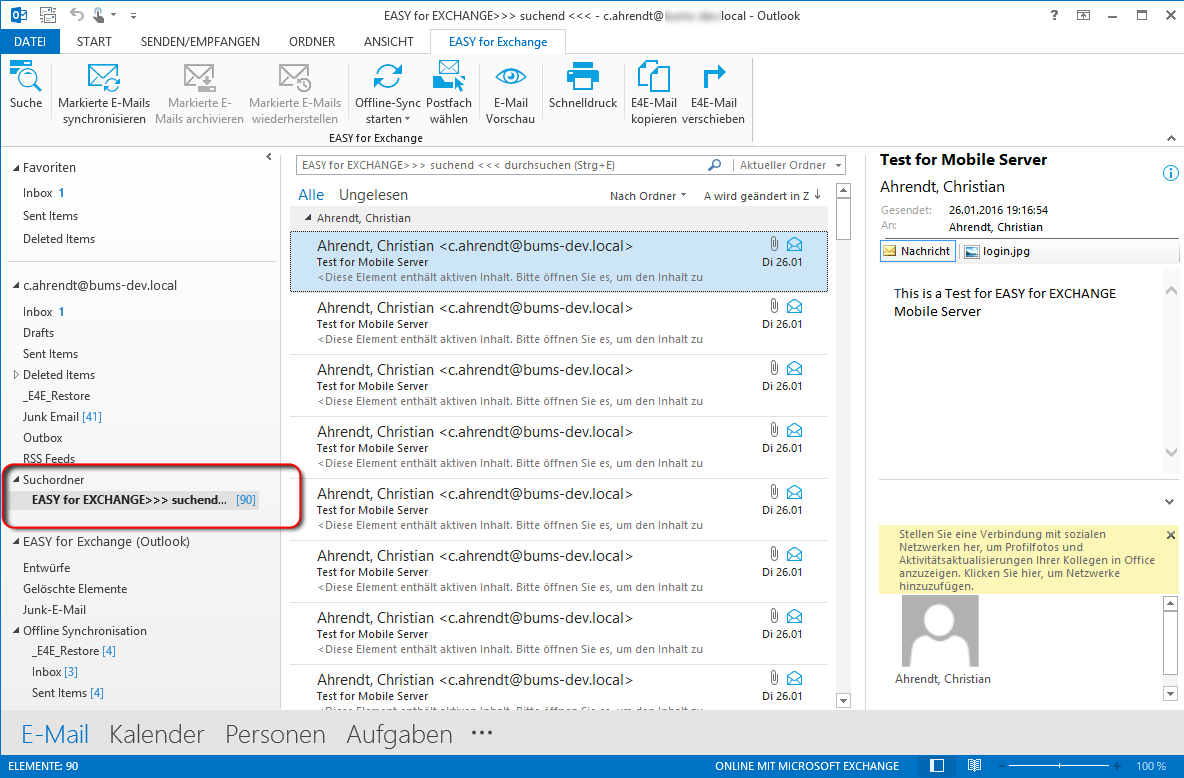Click the A wird geändert in Z sort toggle

pyautogui.click(x=762, y=196)
